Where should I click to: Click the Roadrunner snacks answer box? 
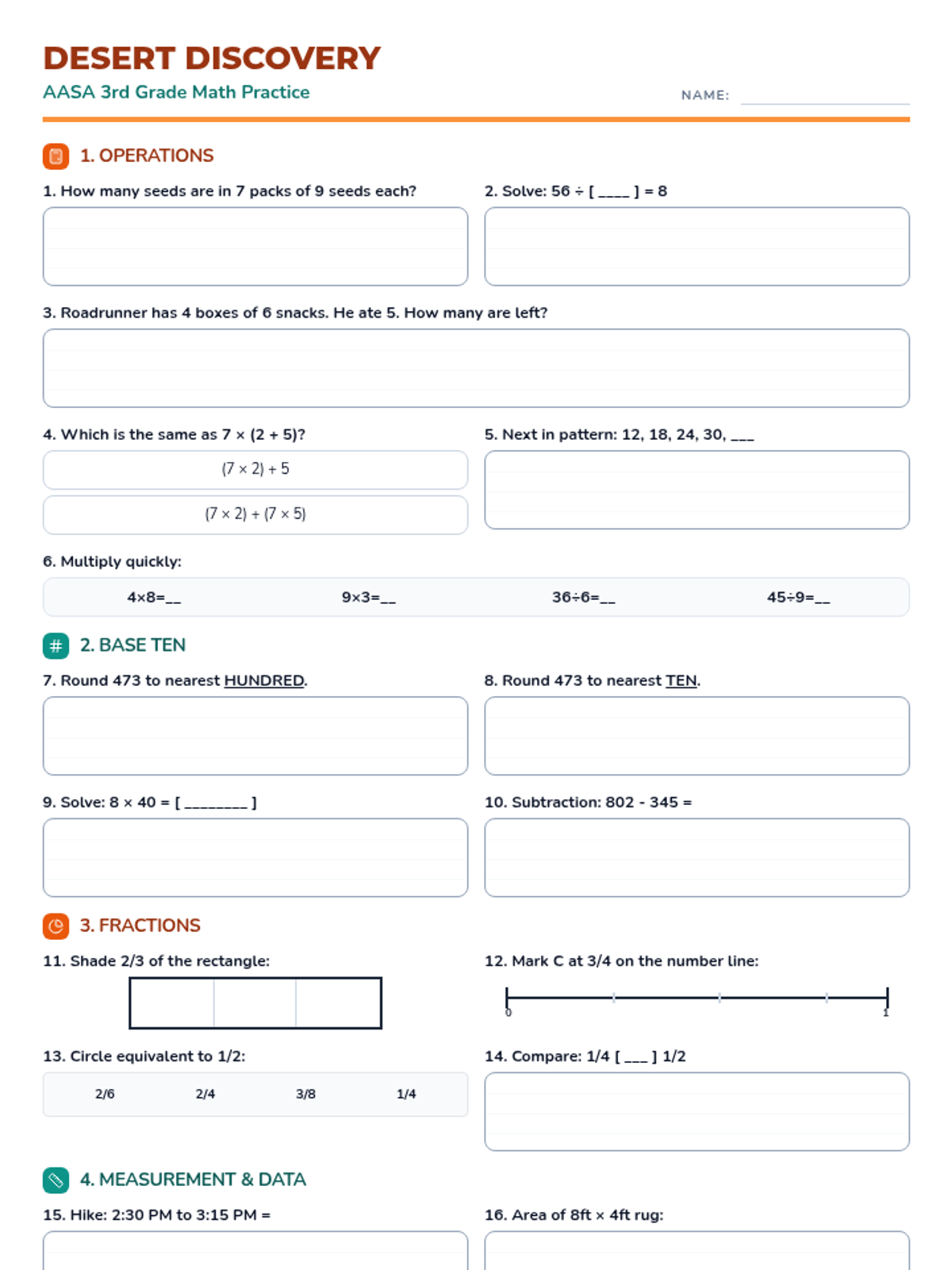[x=476, y=368]
